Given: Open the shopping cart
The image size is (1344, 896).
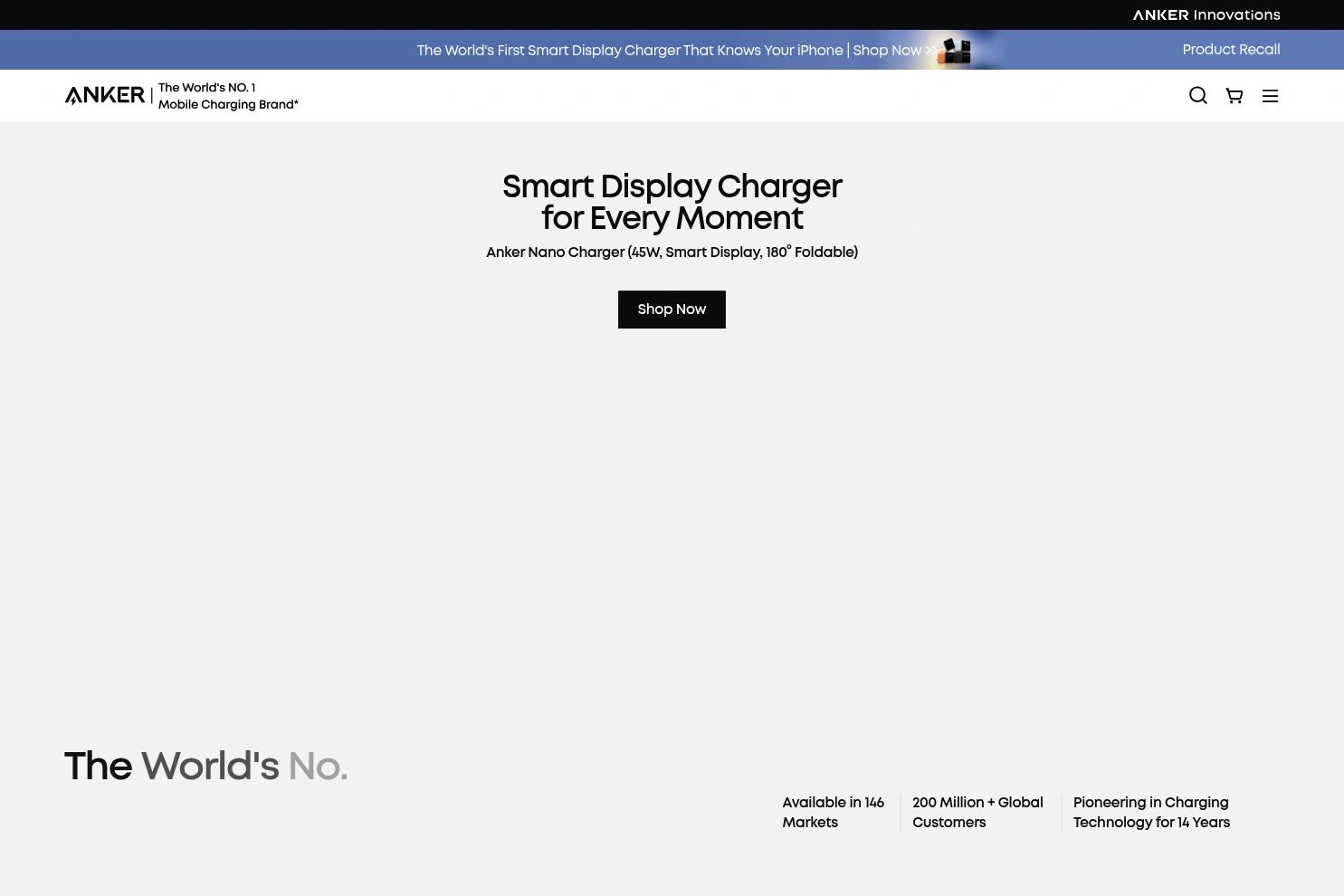Looking at the screenshot, I should (1234, 96).
